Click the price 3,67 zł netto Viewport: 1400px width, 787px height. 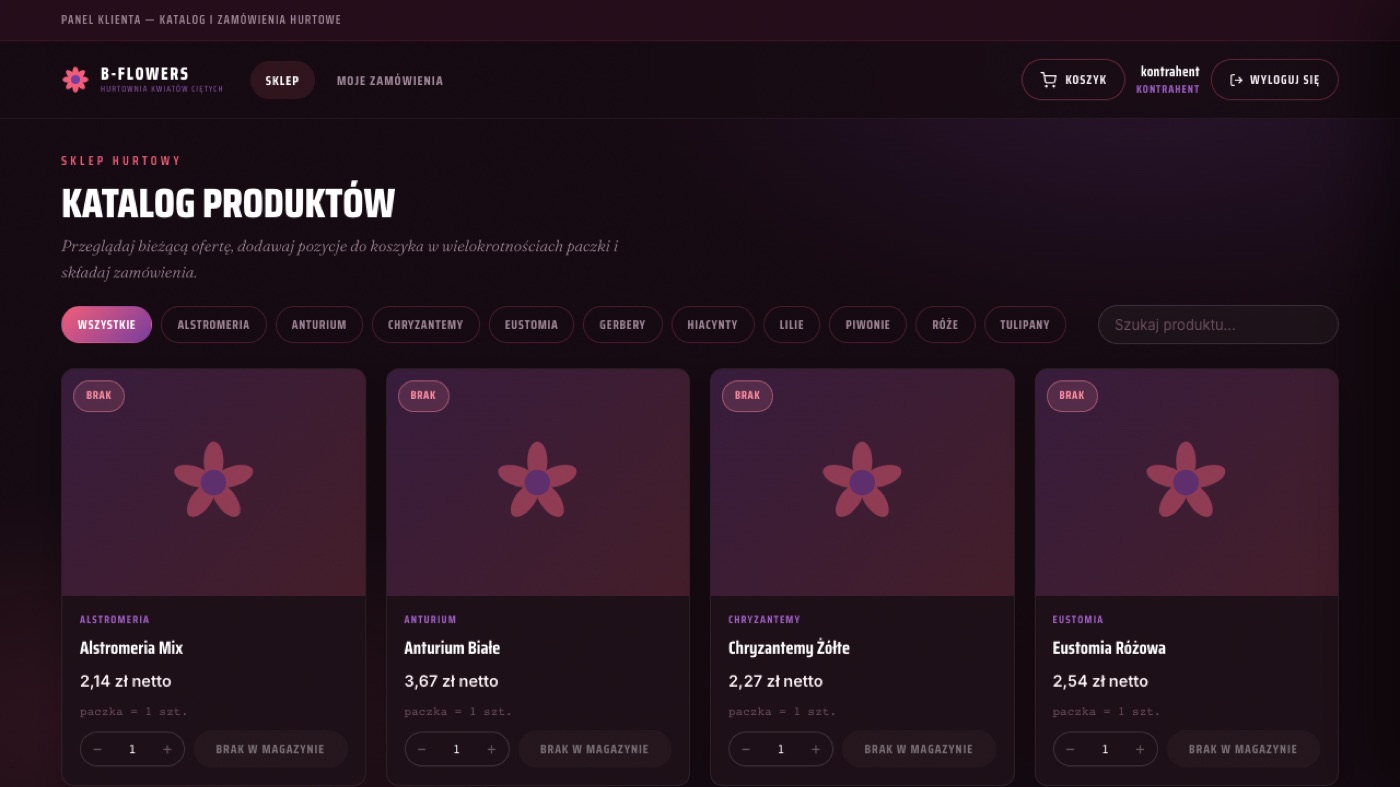point(451,681)
